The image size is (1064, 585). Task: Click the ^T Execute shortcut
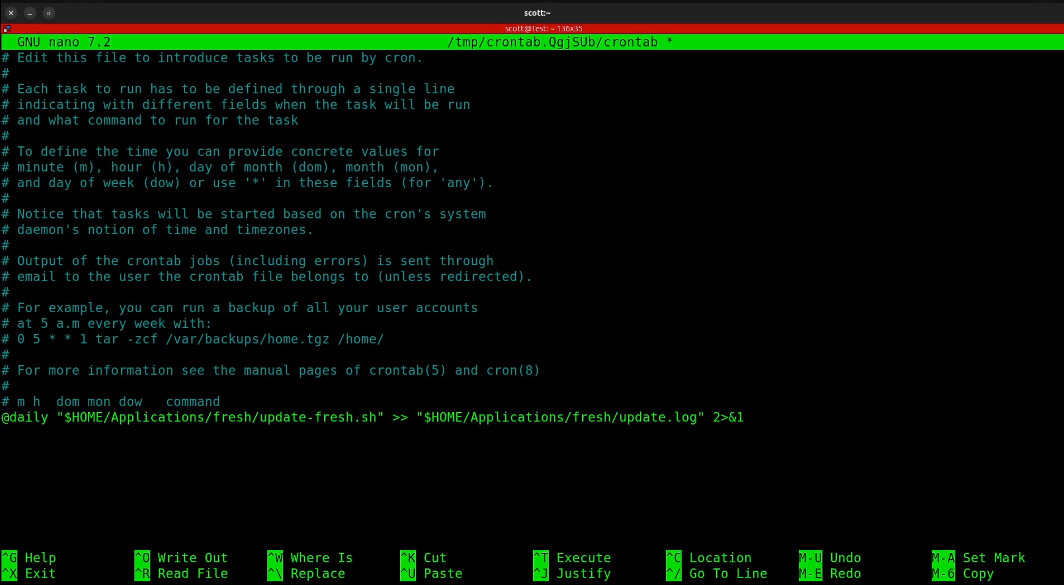571,558
